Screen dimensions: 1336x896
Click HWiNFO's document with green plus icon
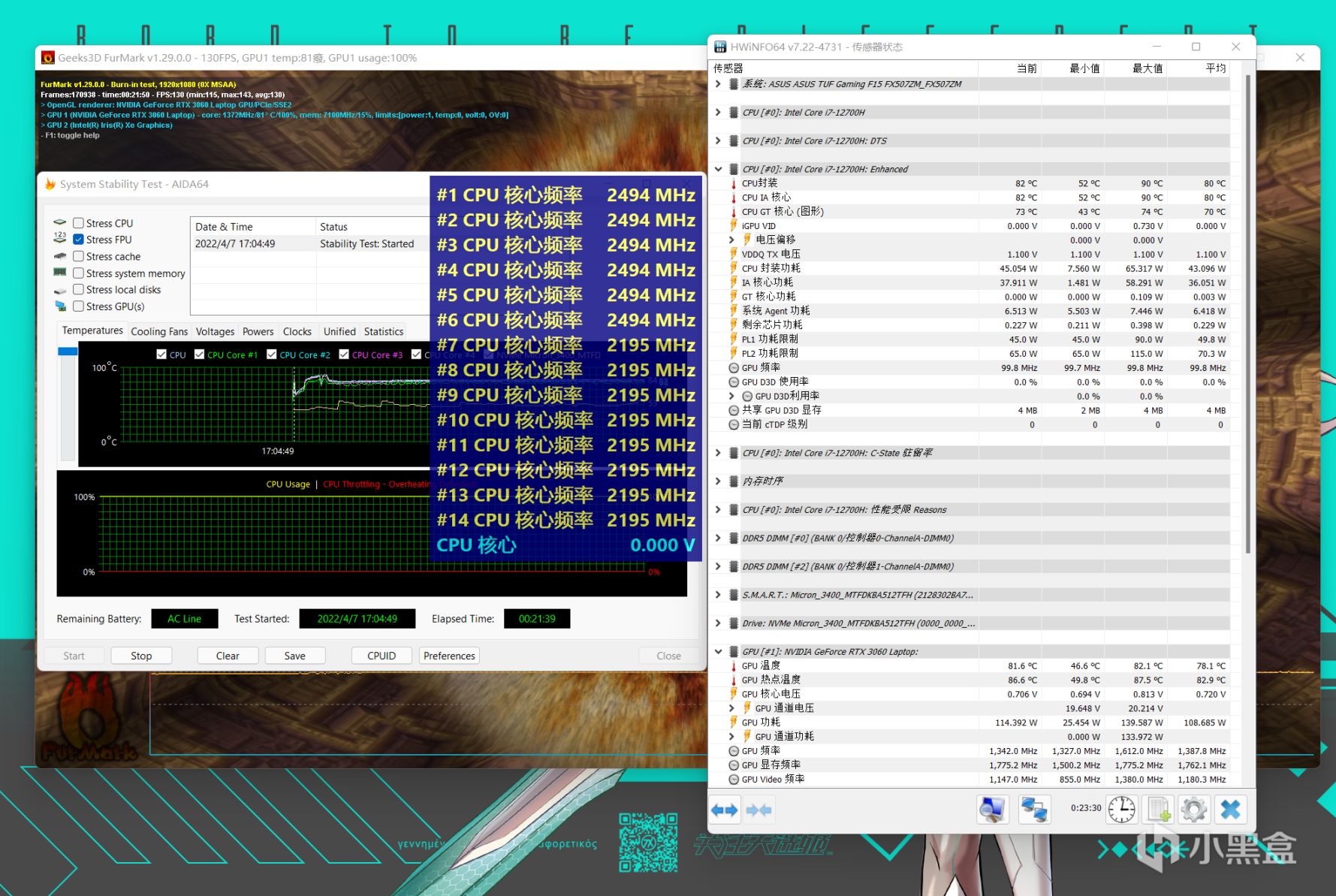[x=1158, y=810]
